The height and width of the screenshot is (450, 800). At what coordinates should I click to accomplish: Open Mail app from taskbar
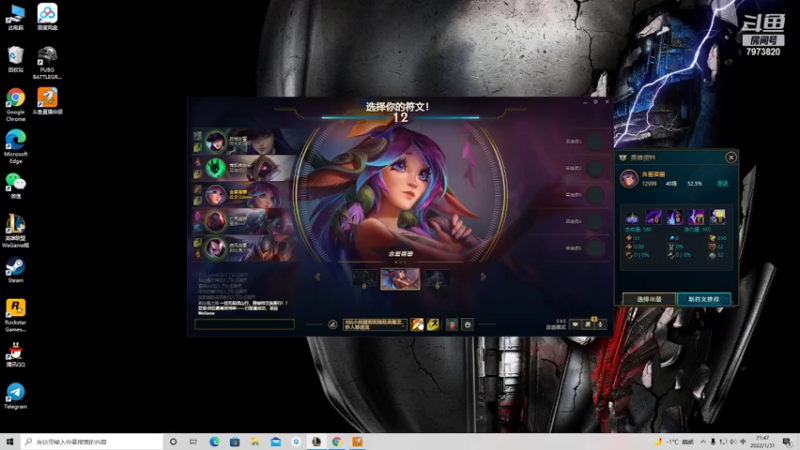point(276,442)
